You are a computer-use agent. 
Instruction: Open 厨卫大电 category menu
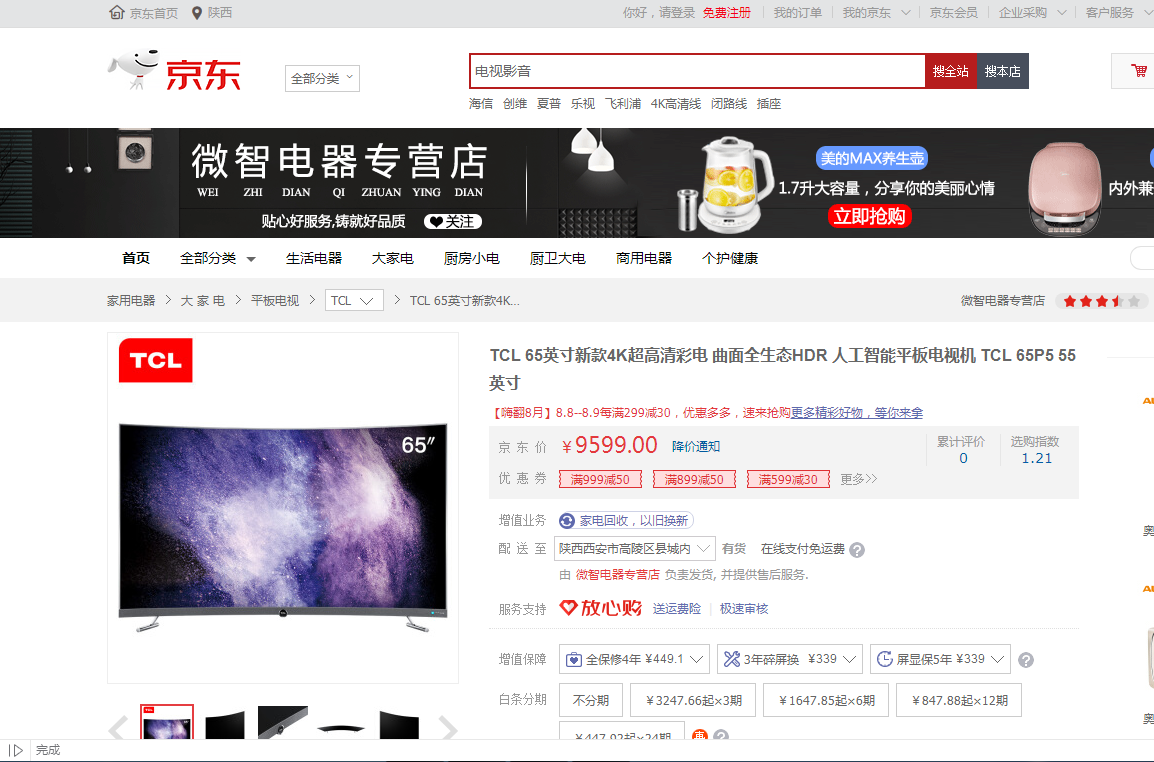click(x=558, y=258)
